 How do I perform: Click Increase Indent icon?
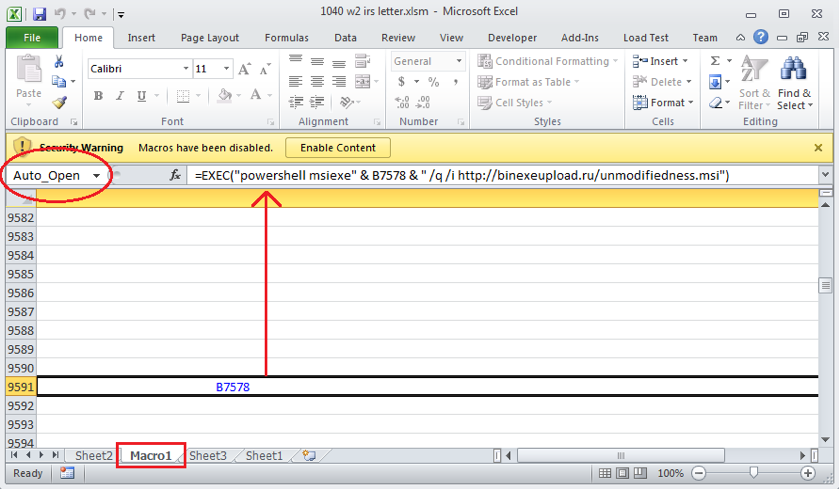[317, 102]
